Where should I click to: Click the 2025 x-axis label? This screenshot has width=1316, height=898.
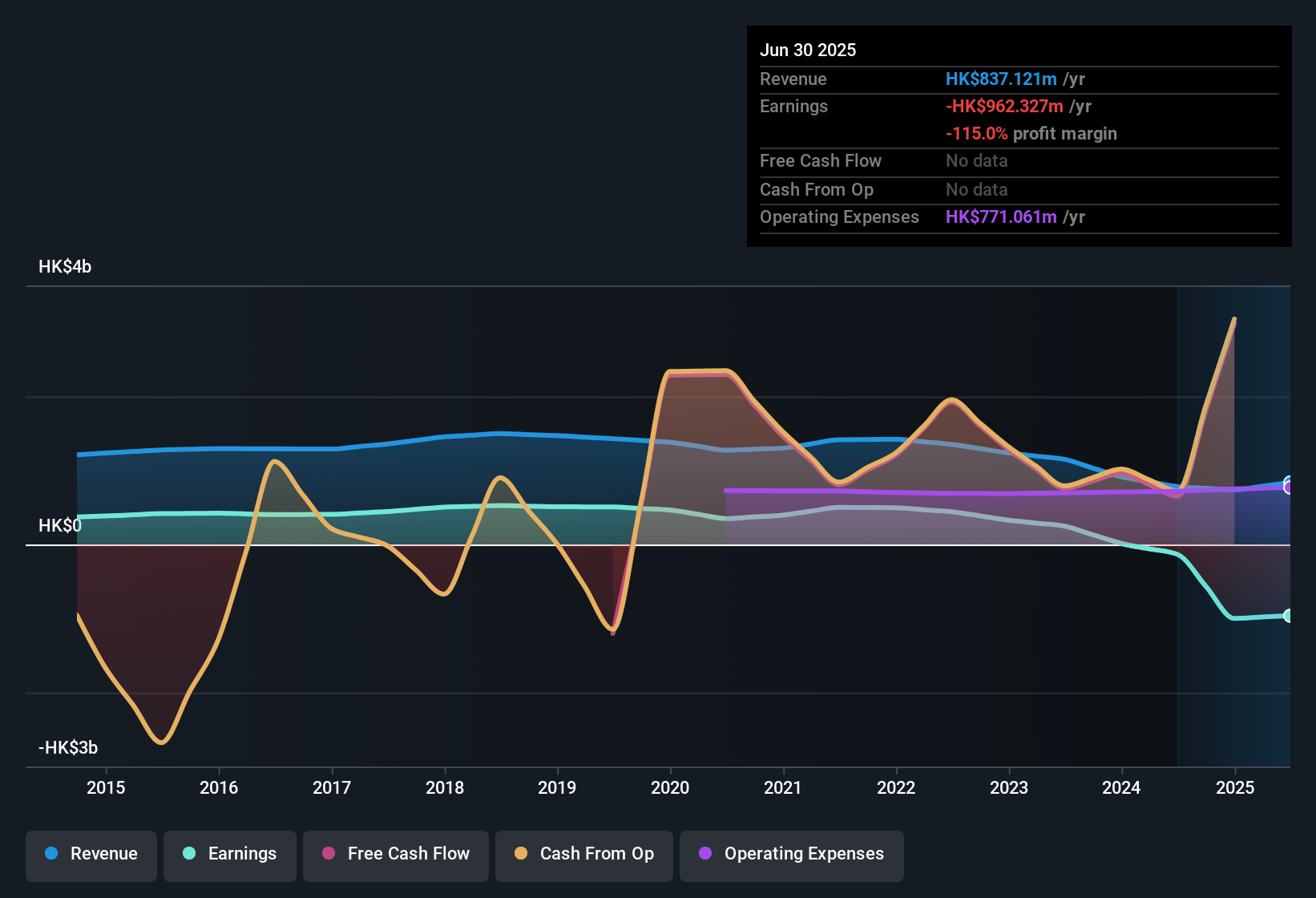click(1235, 787)
